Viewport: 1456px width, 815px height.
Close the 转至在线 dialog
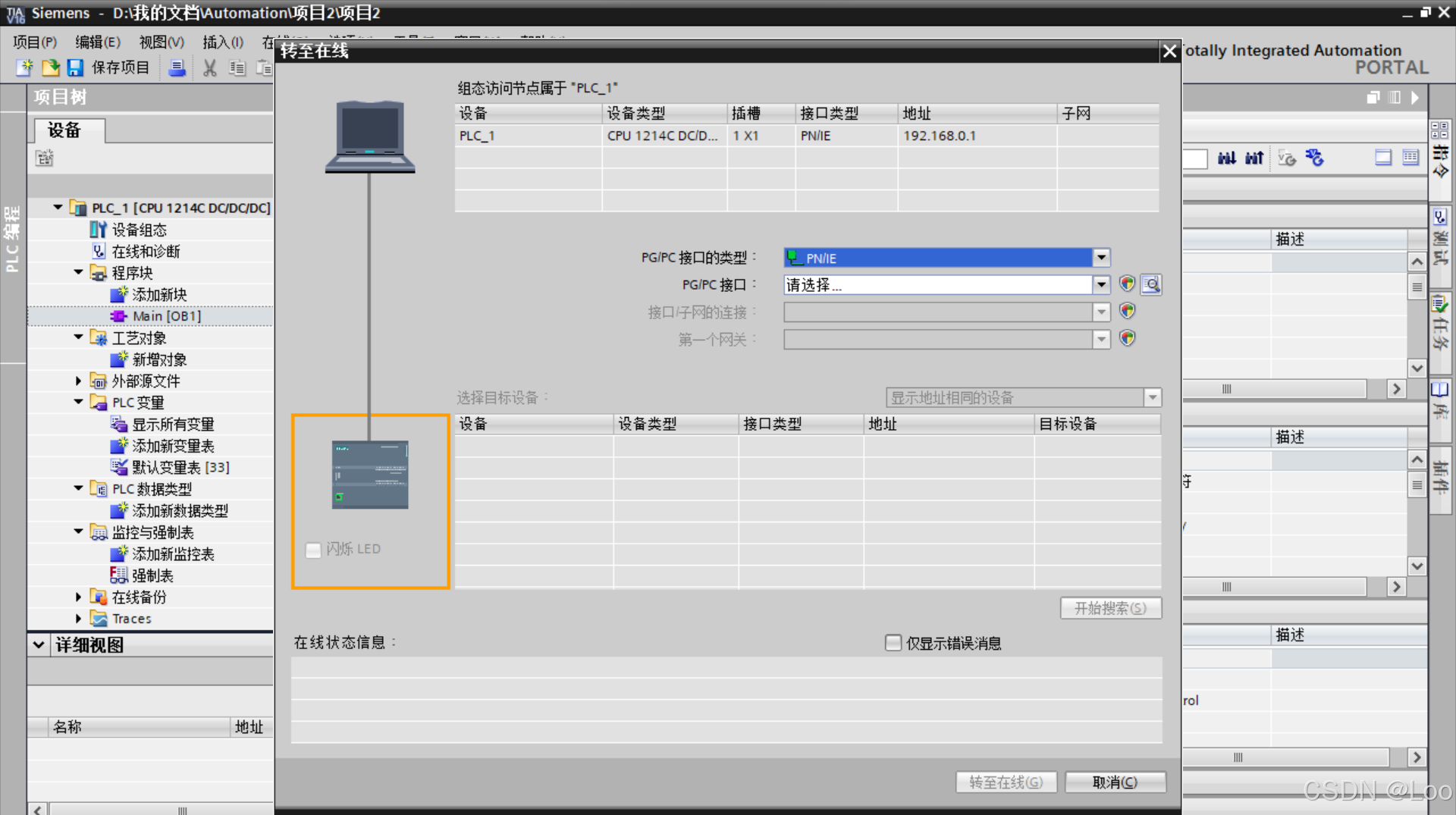1169,51
